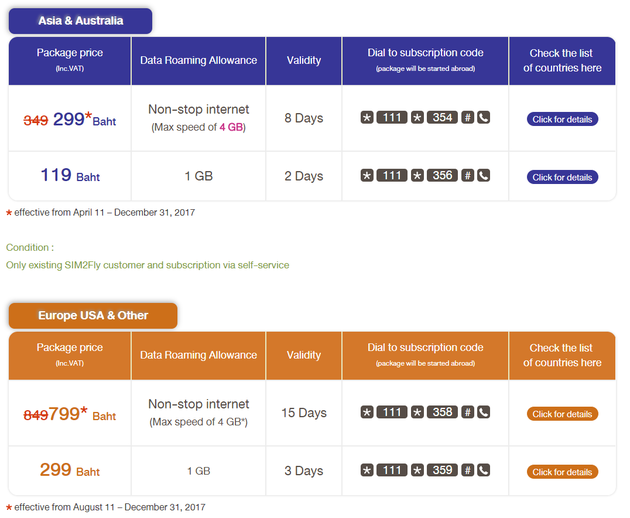Image resolution: width=630 pixels, height=518 pixels.
Task: Open Click for details for 299 Baht Asia package
Action: (562, 119)
